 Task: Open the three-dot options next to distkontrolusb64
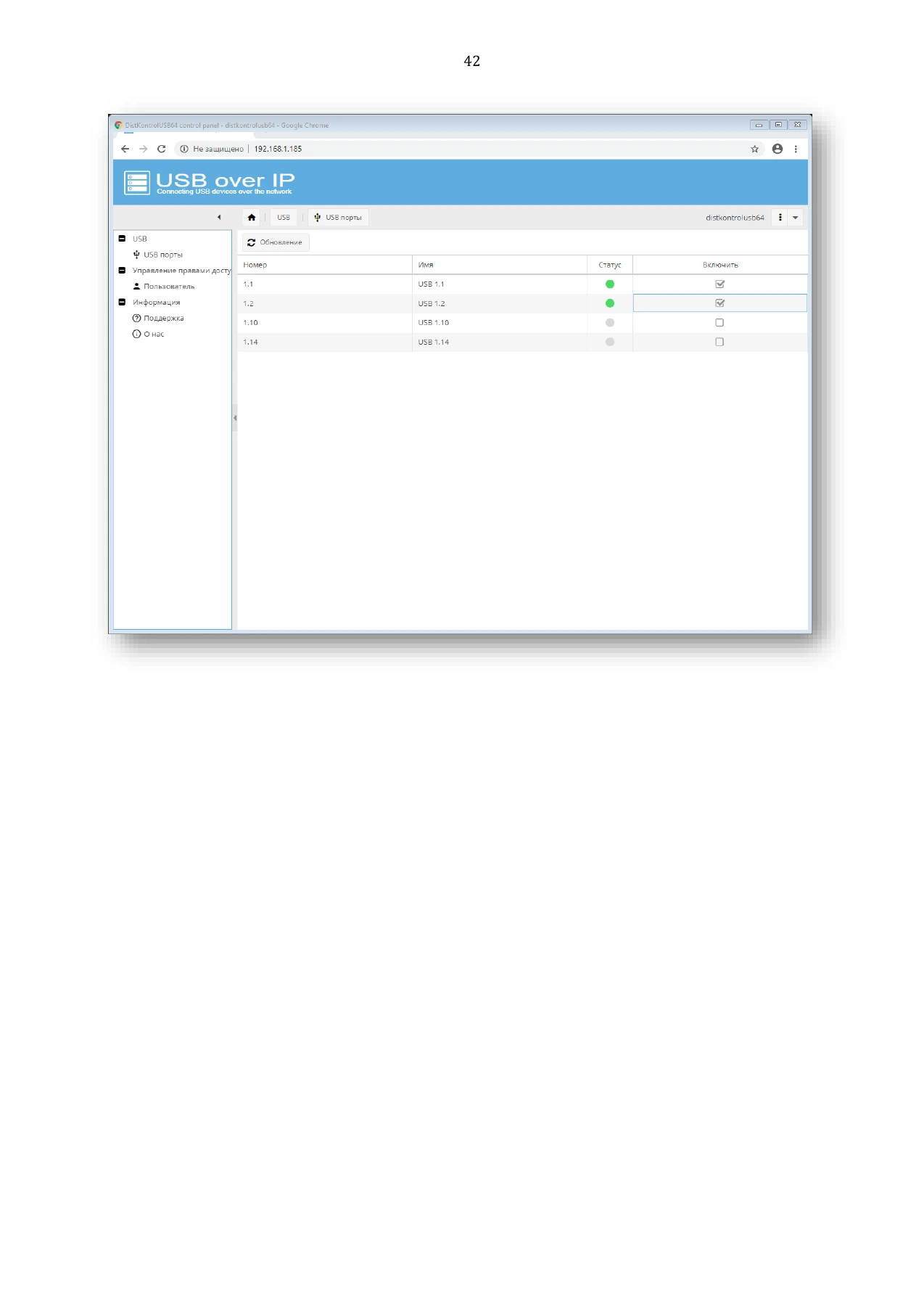(x=780, y=218)
